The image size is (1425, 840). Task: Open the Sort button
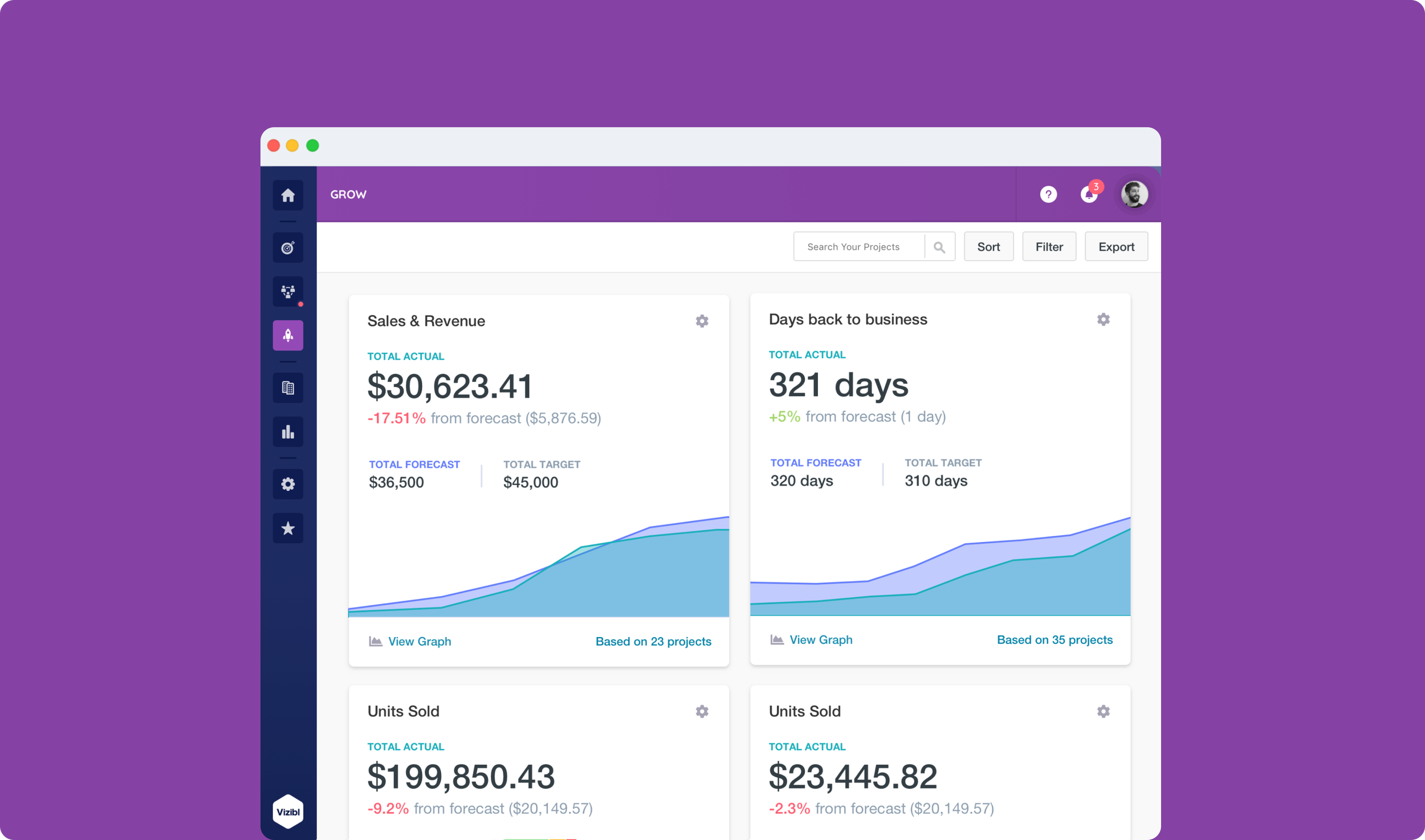point(988,247)
